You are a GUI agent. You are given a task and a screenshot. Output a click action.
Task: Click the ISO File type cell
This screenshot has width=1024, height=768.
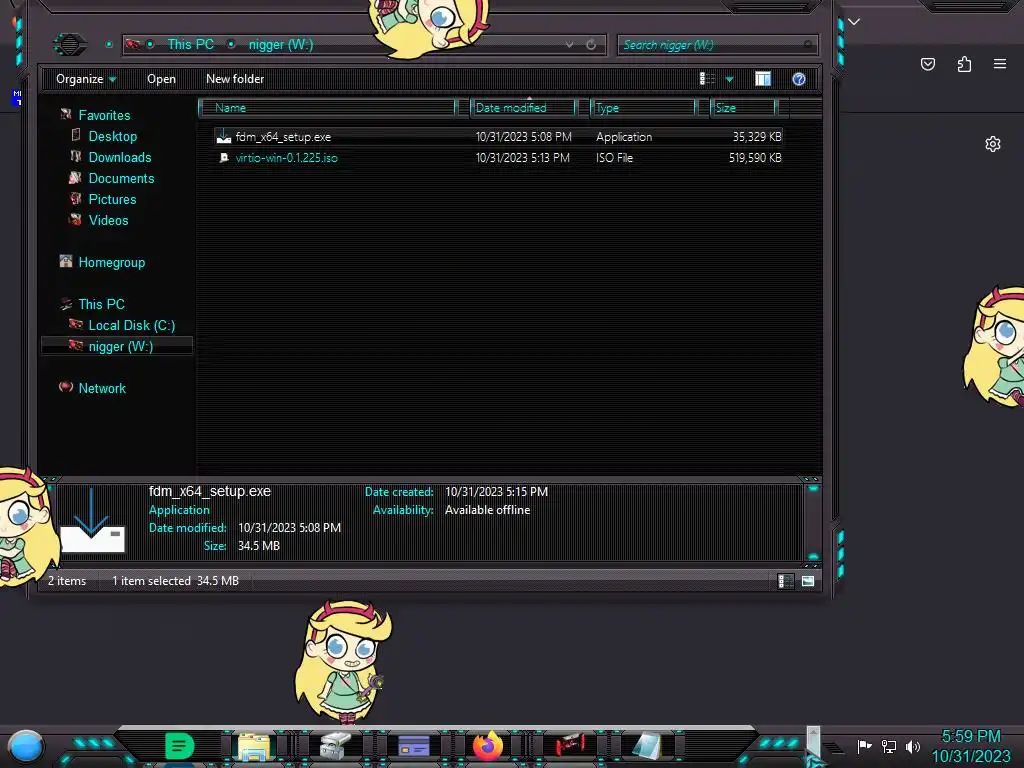click(x=615, y=157)
